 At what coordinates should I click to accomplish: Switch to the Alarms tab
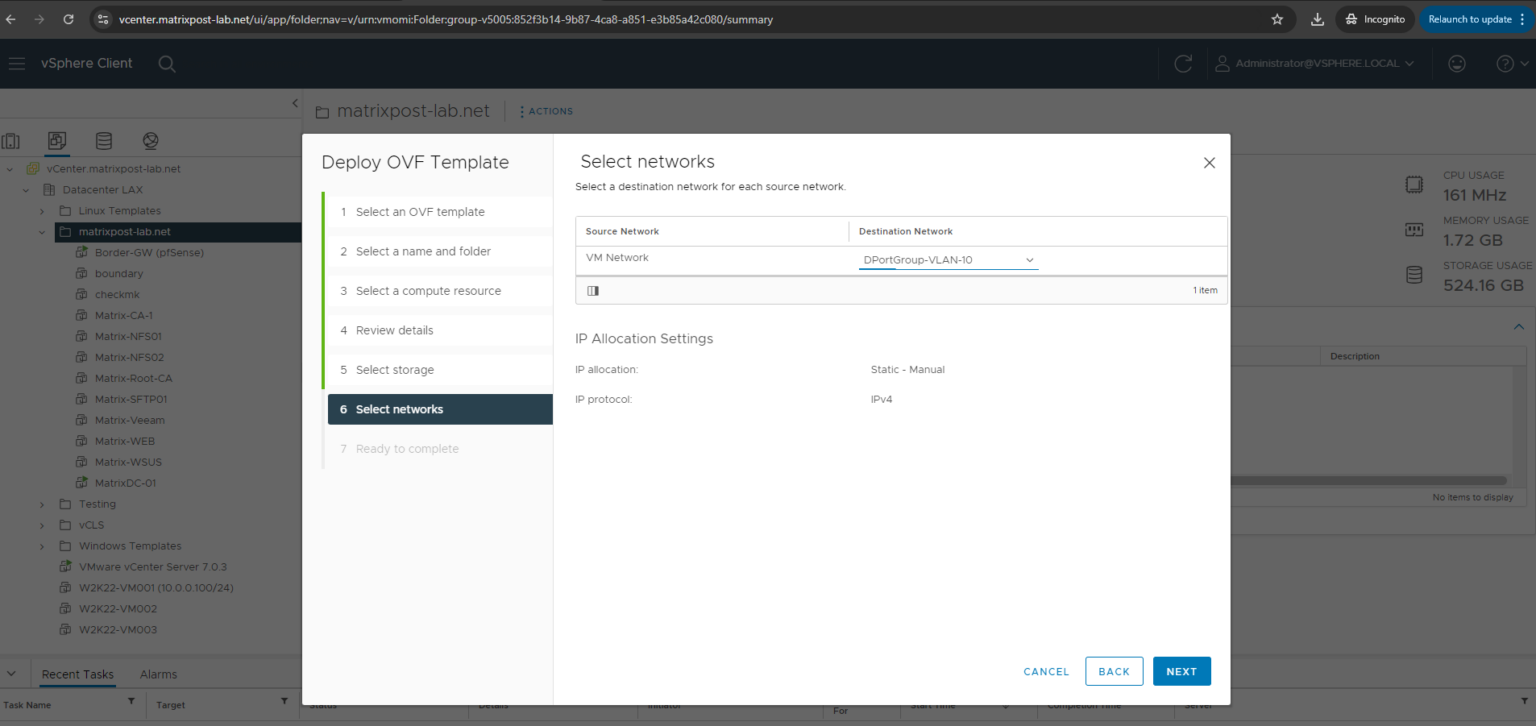pos(157,674)
